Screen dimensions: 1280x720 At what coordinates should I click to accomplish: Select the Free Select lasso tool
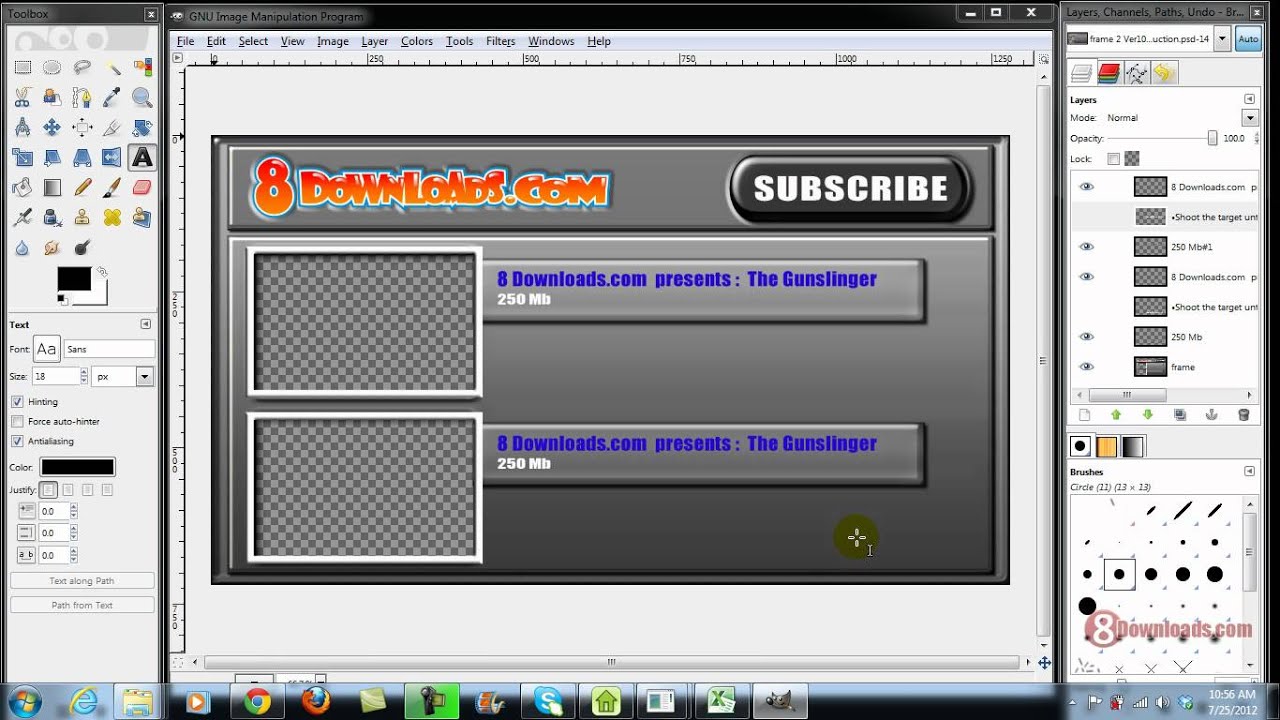coord(82,68)
